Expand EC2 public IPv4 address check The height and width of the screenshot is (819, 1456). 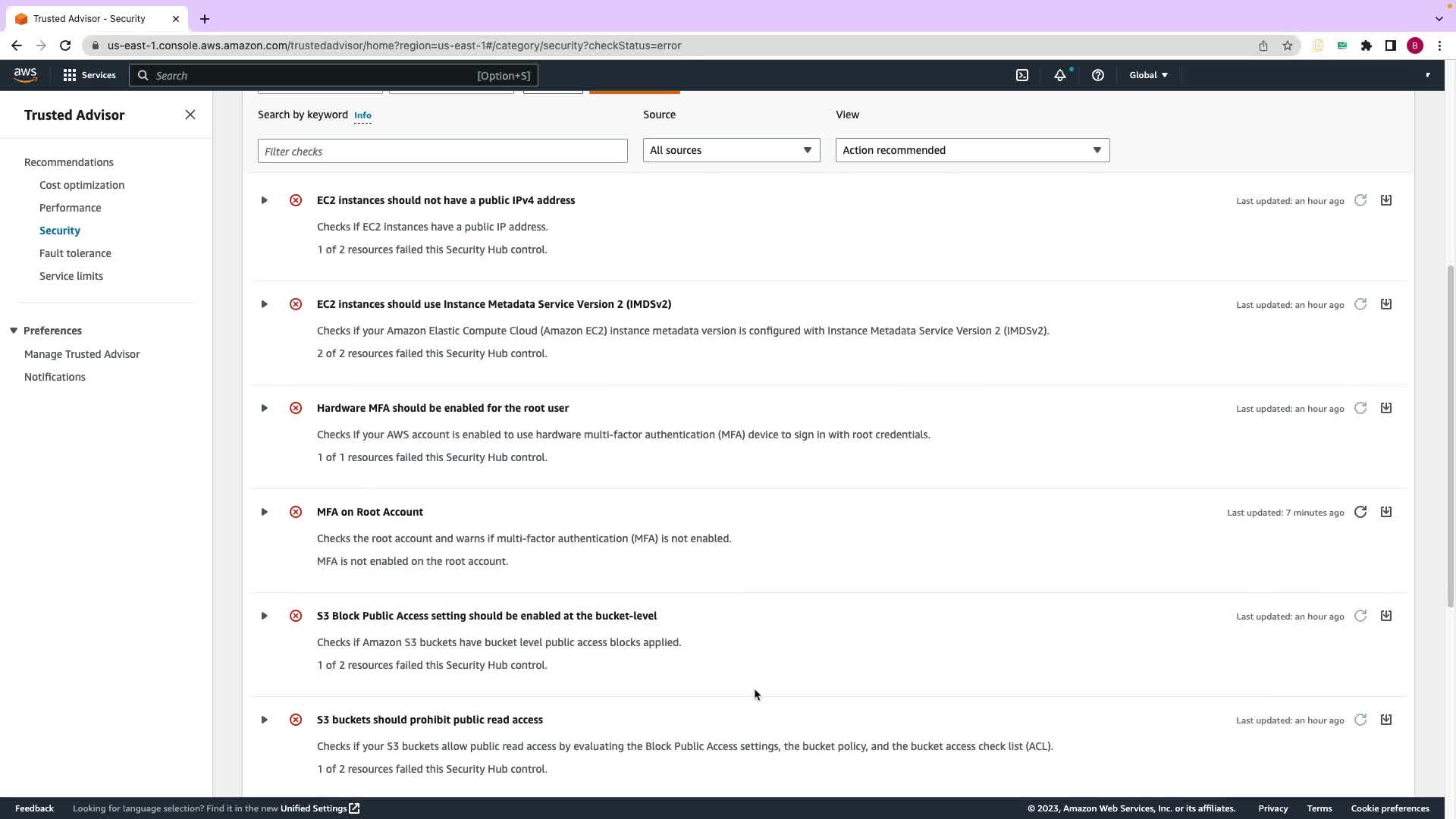(264, 200)
